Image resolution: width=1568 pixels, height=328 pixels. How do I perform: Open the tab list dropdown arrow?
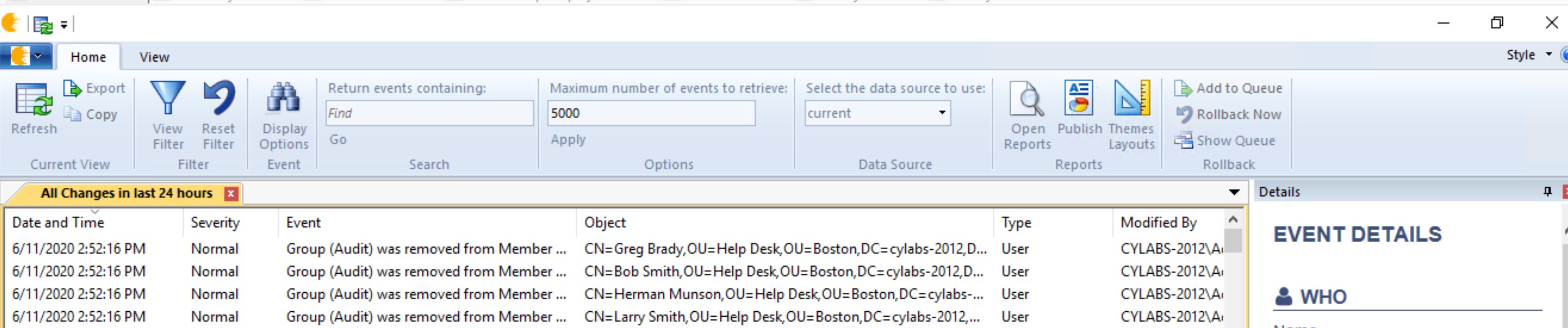click(1234, 192)
